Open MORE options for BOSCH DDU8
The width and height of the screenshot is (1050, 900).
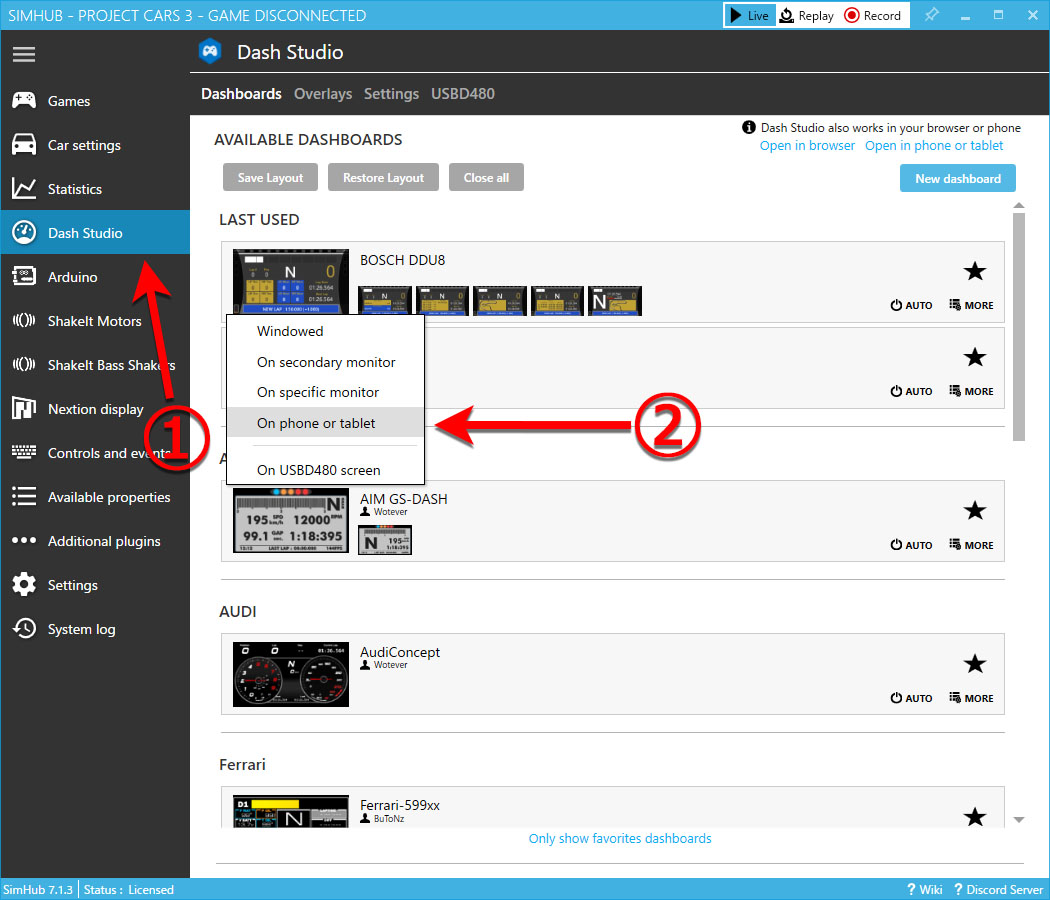click(971, 305)
